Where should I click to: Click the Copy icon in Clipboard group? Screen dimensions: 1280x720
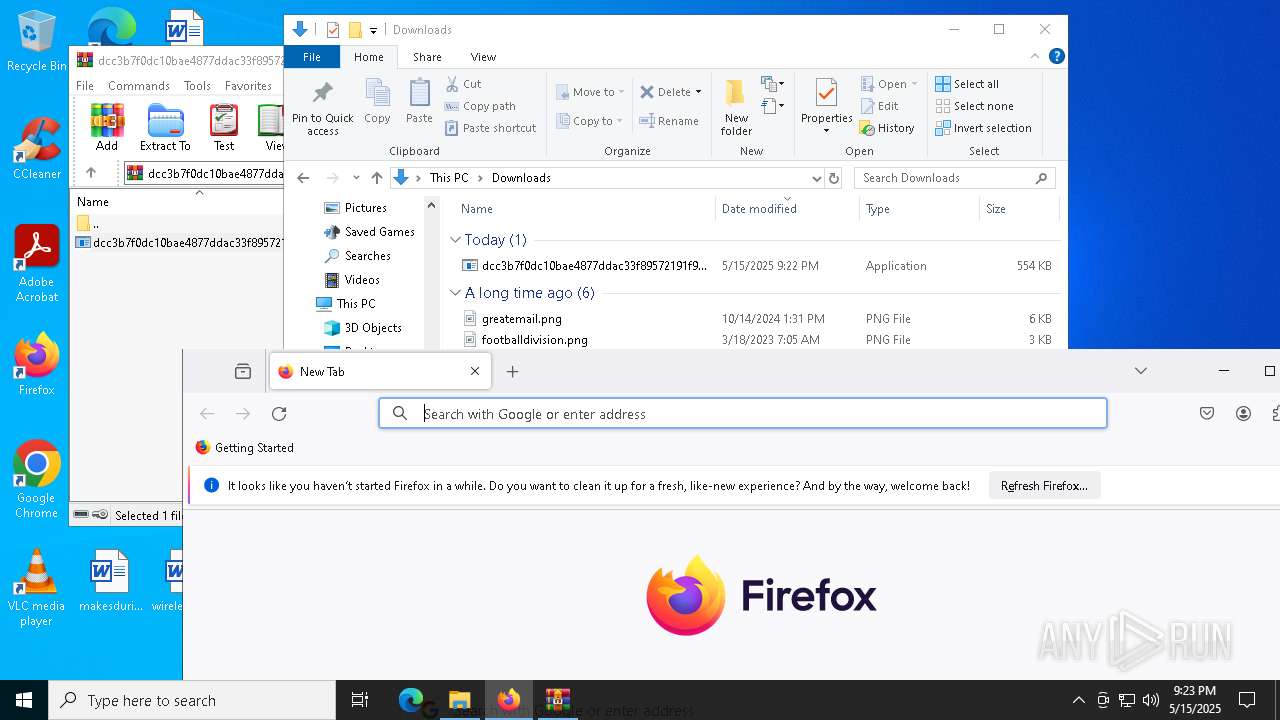(377, 102)
